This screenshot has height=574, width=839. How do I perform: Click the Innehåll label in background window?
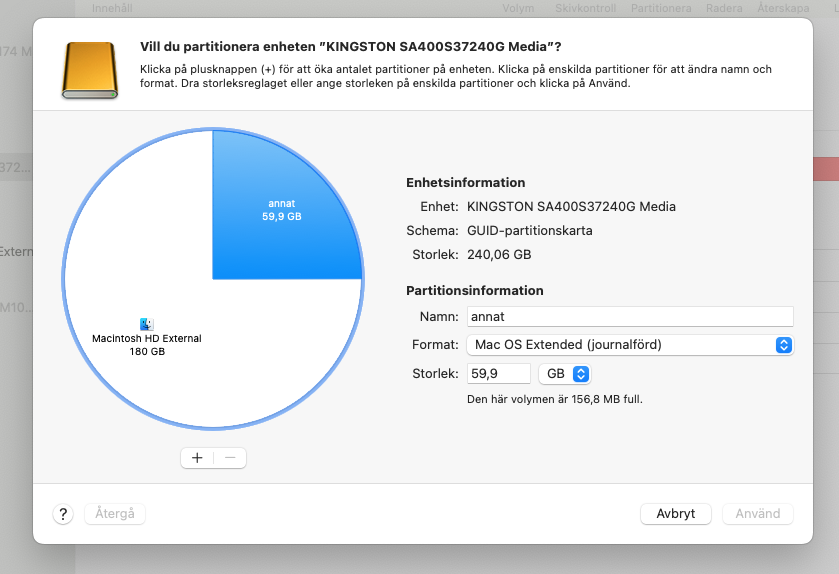tap(112, 9)
